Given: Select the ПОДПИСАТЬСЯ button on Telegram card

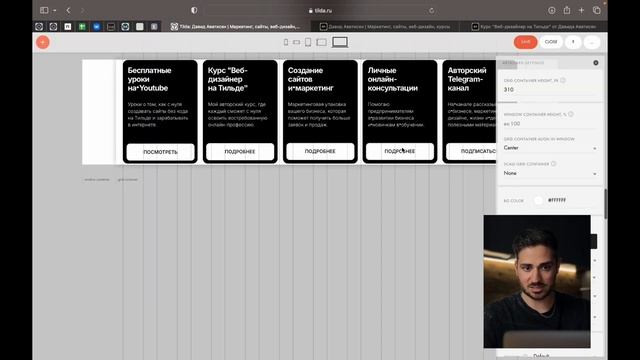Looking at the screenshot, I should 471,151.
